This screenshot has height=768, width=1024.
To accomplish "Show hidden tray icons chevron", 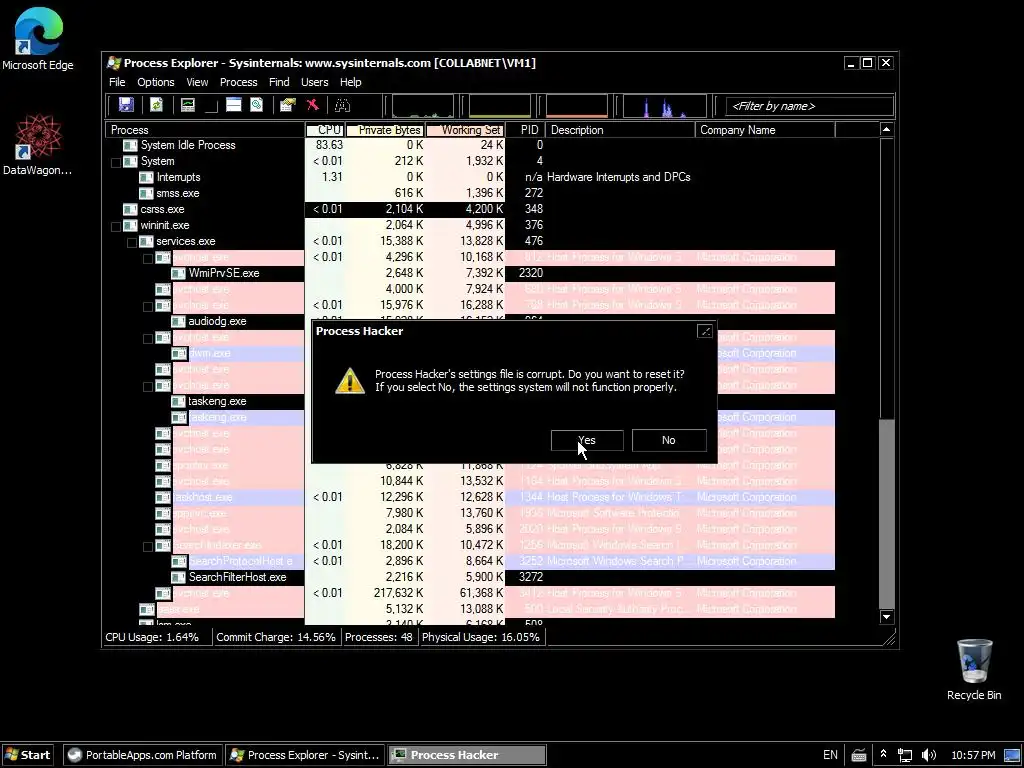I will (883, 755).
